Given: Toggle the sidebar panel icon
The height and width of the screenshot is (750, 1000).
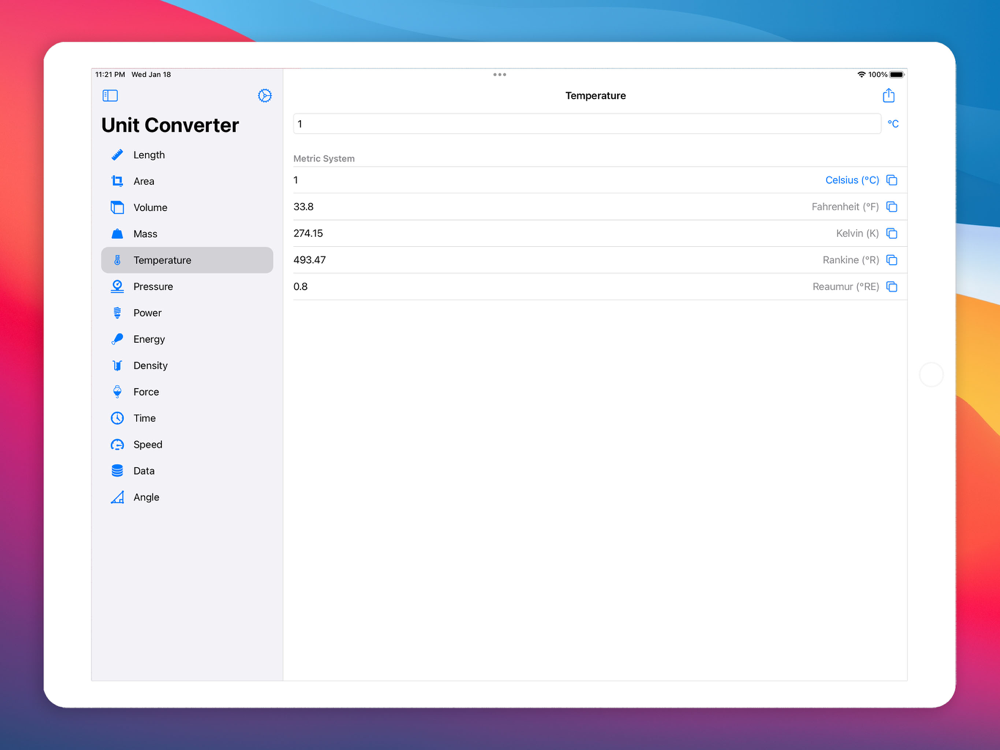Looking at the screenshot, I should click(x=110, y=96).
